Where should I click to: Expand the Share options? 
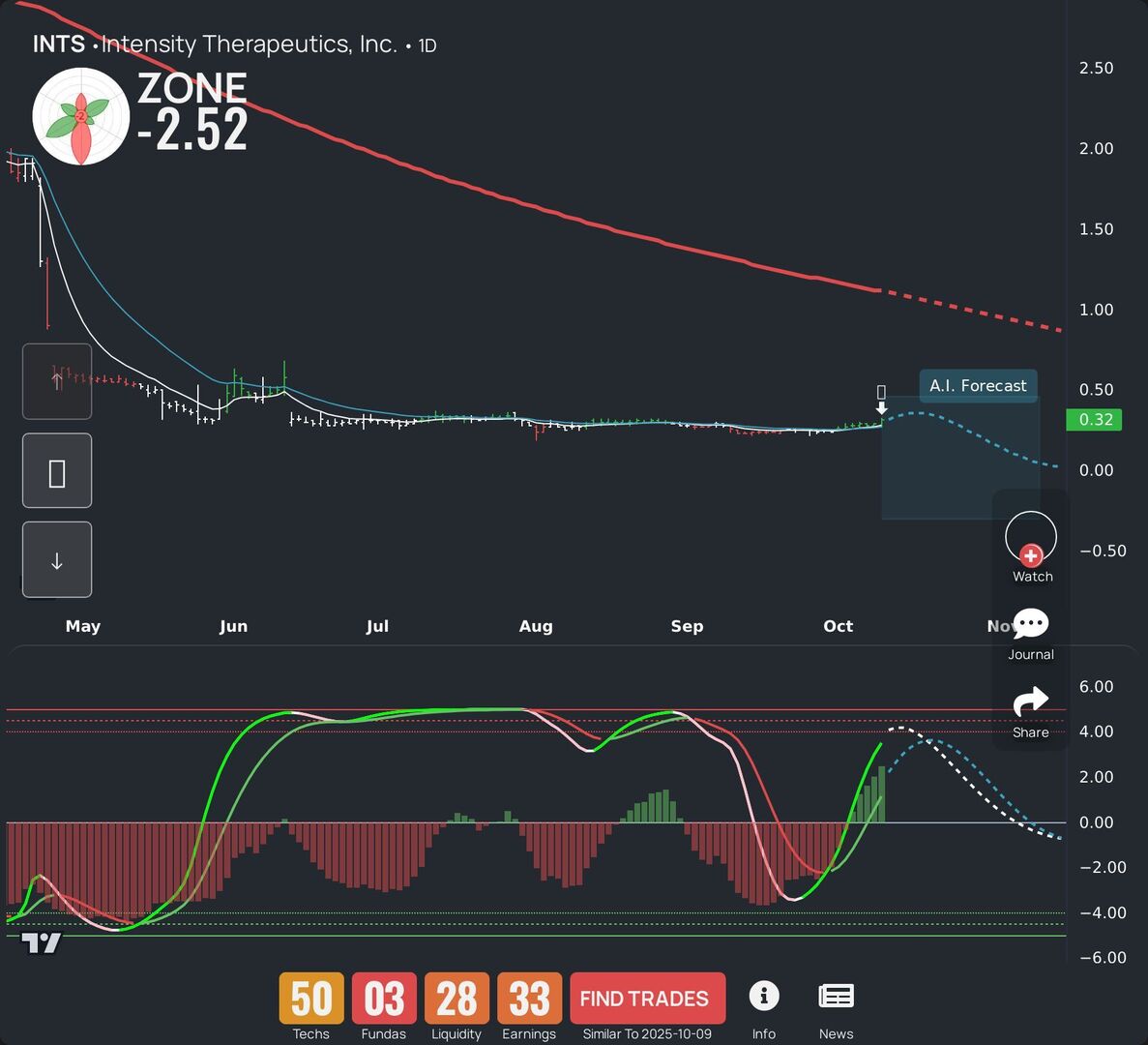pos(1030,702)
